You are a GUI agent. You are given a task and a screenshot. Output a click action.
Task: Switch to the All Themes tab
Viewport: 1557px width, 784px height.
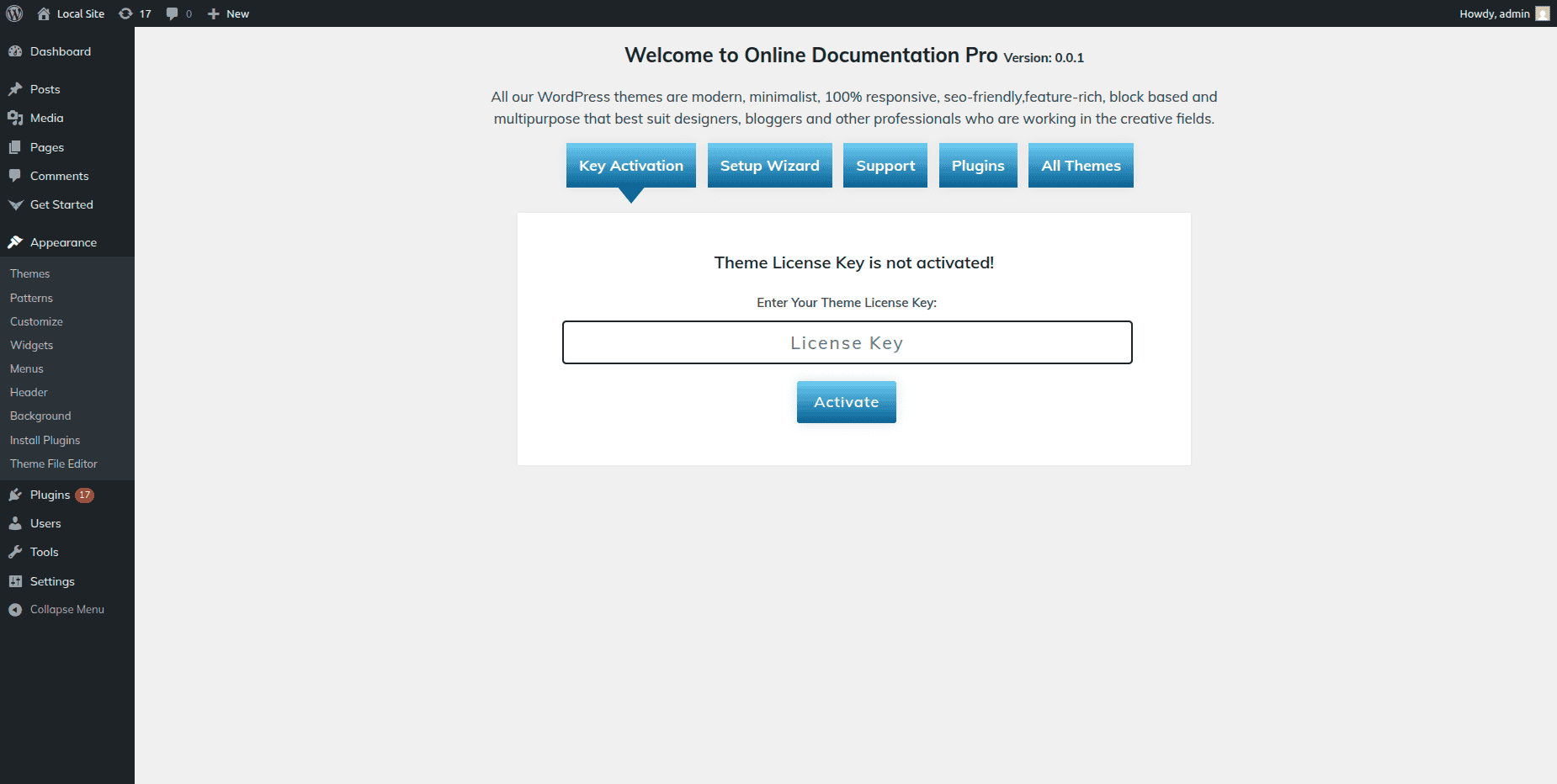[1081, 166]
